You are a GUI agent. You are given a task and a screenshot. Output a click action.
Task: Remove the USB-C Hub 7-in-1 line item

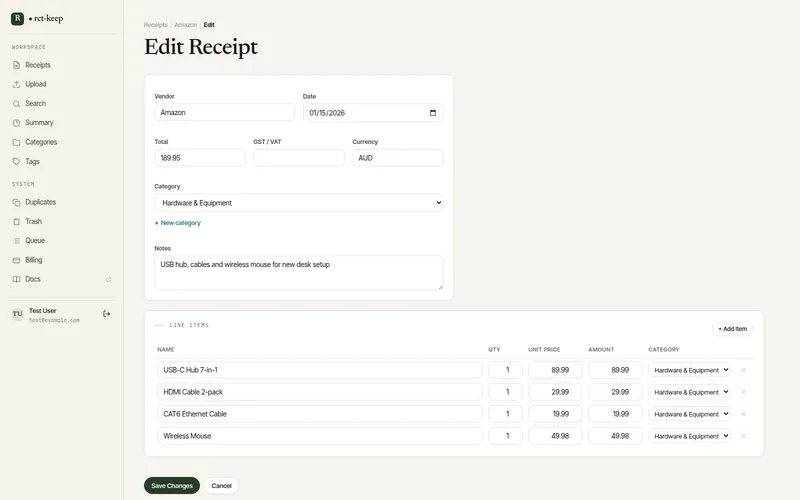tap(743, 370)
